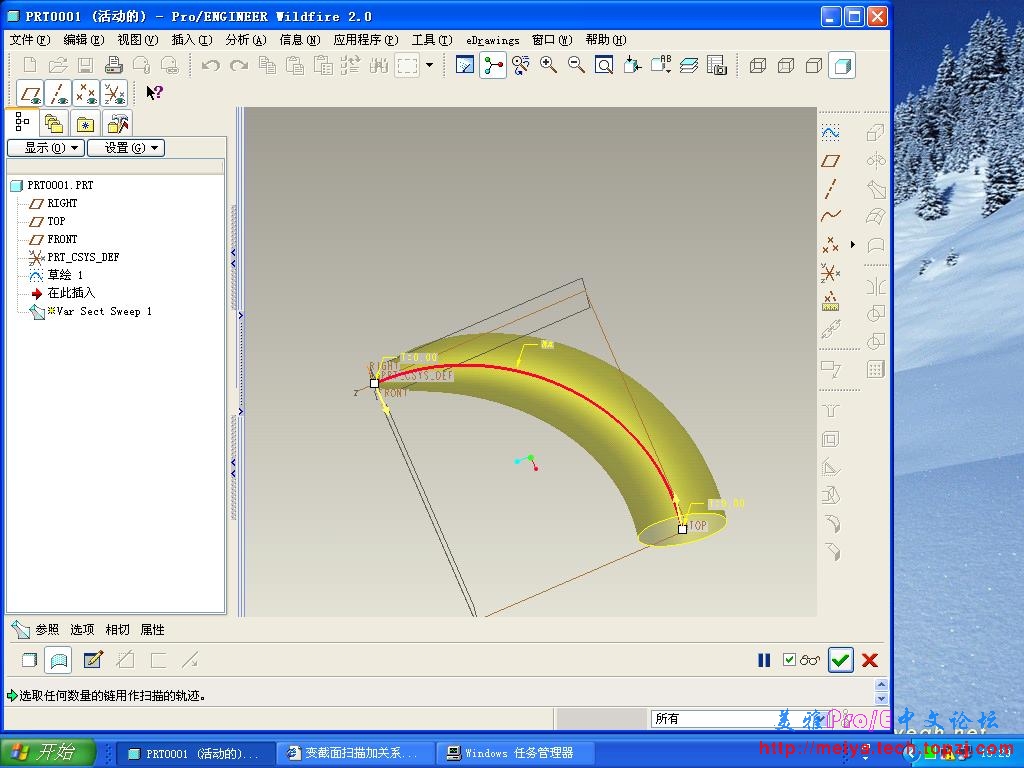Redo the undone action

[239, 65]
